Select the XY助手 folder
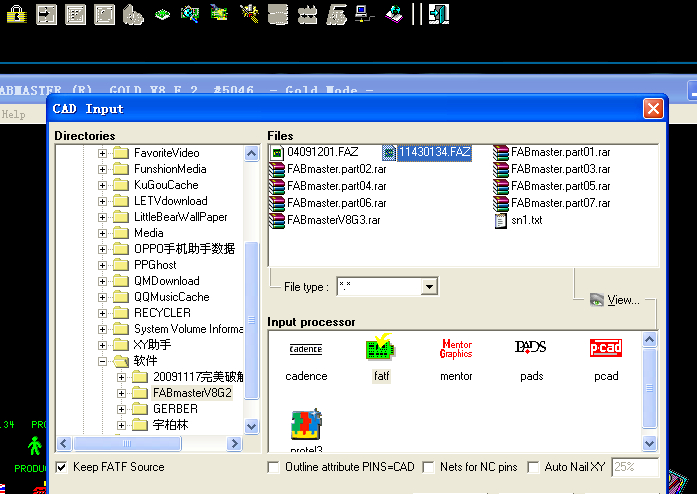This screenshot has width=697, height=494. [152, 345]
